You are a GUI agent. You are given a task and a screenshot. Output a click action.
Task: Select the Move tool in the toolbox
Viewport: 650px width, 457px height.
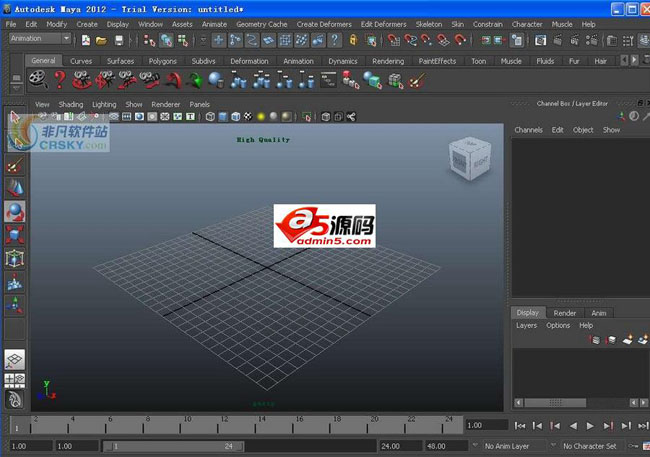point(15,188)
